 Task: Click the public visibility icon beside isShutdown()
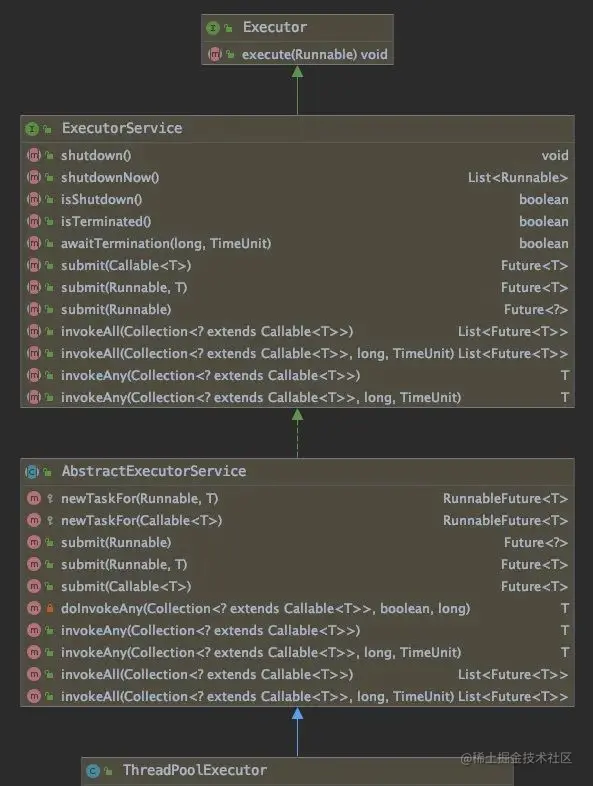coord(49,199)
